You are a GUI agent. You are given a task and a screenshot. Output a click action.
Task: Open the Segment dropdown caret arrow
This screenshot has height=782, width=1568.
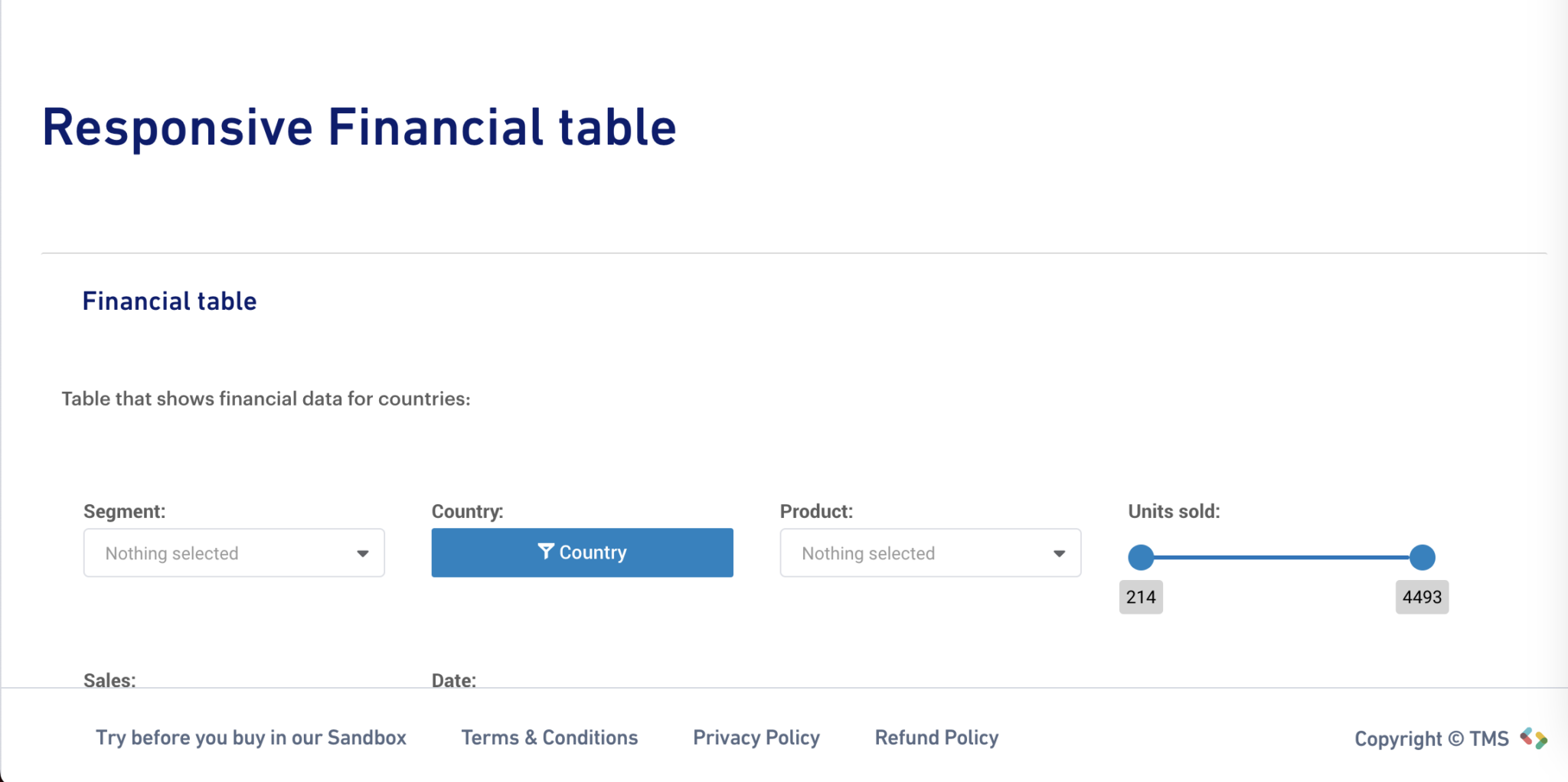pos(363,553)
